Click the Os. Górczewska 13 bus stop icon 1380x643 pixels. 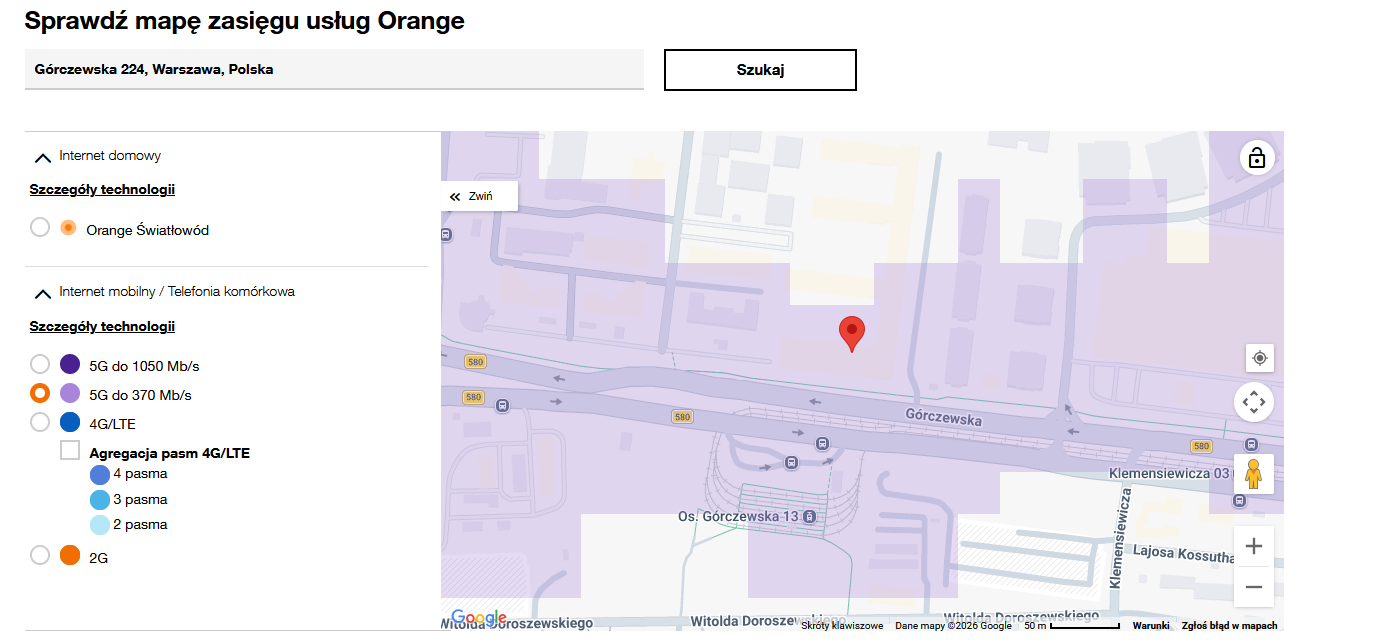click(809, 516)
